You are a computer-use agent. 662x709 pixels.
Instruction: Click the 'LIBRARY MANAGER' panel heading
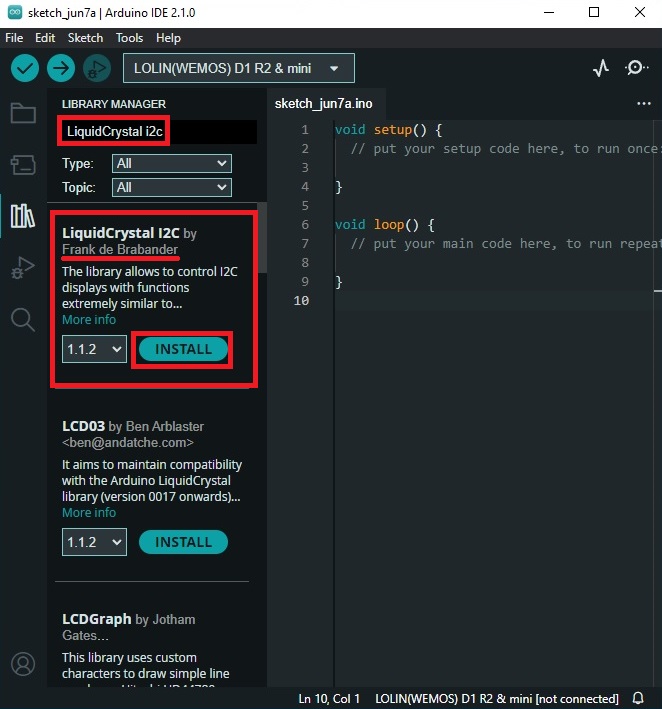(x=114, y=104)
